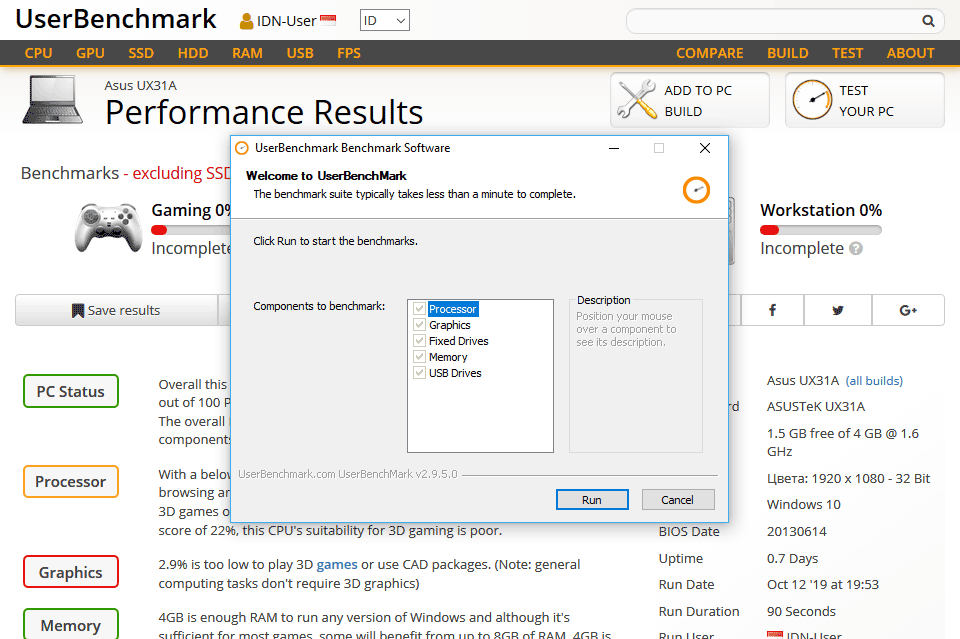Open the TEST menu
This screenshot has height=639, width=960.
pos(847,53)
